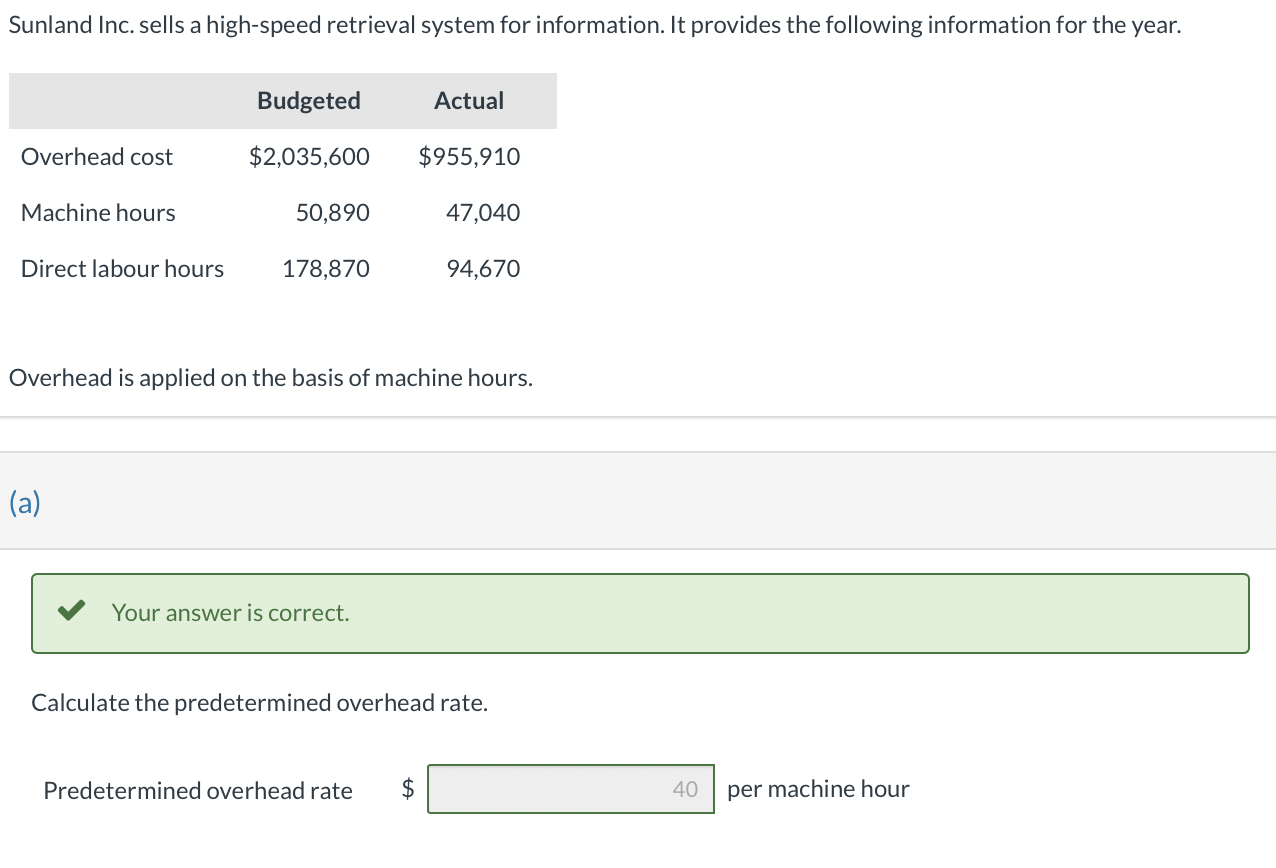Select the Budgeted column header

coord(308,100)
